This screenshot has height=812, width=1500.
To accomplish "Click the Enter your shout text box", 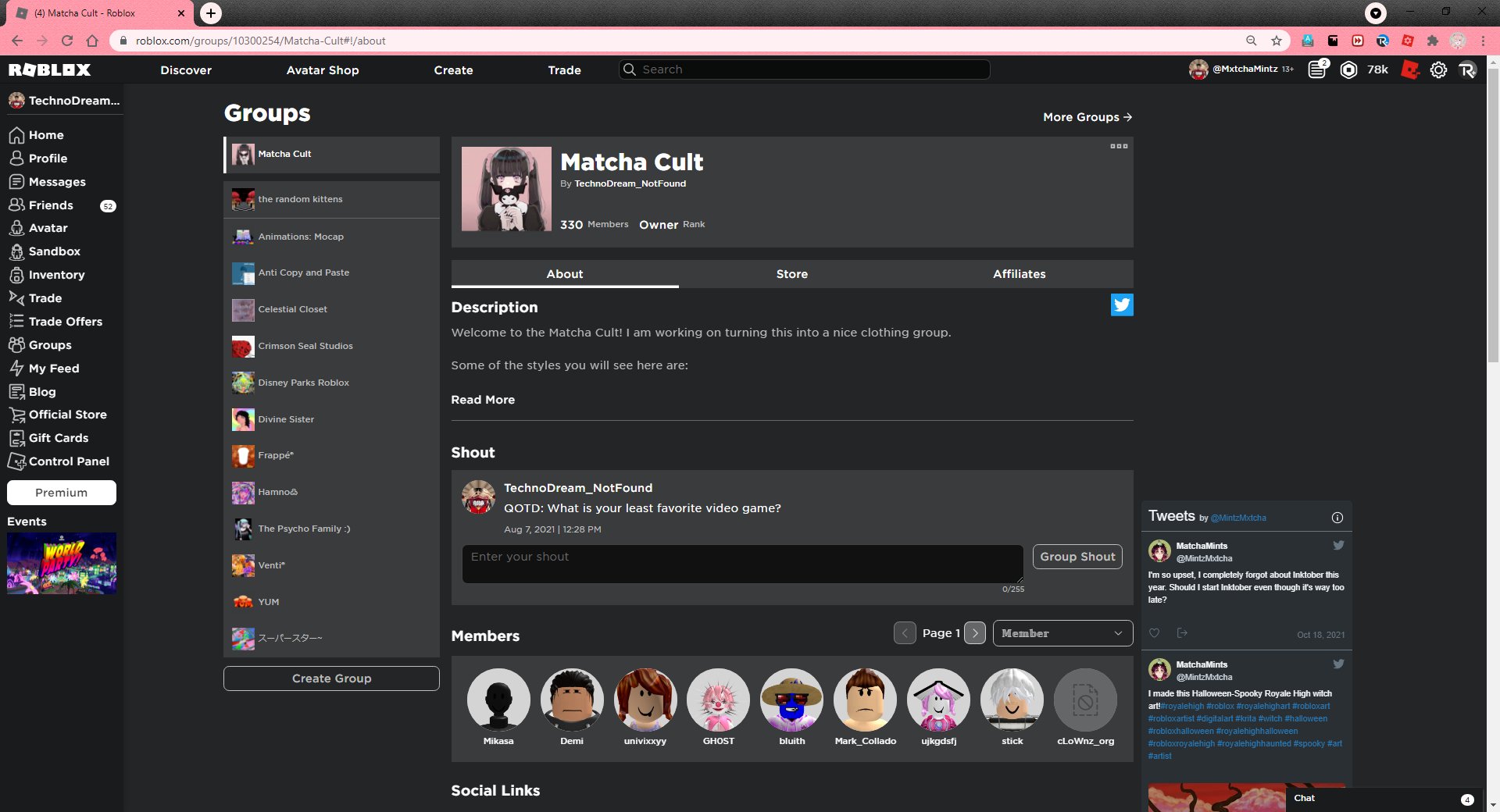I will (742, 564).
